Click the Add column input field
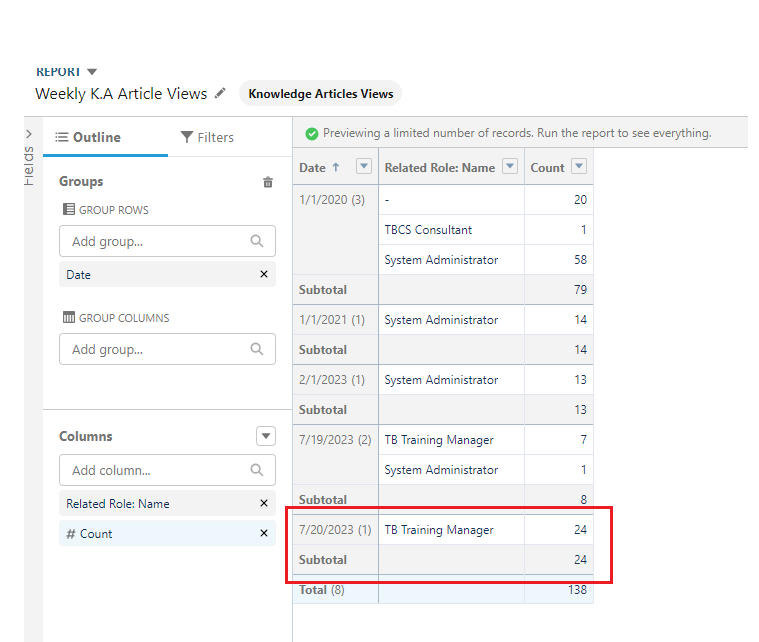This screenshot has height=642, width=759. [x=155, y=470]
